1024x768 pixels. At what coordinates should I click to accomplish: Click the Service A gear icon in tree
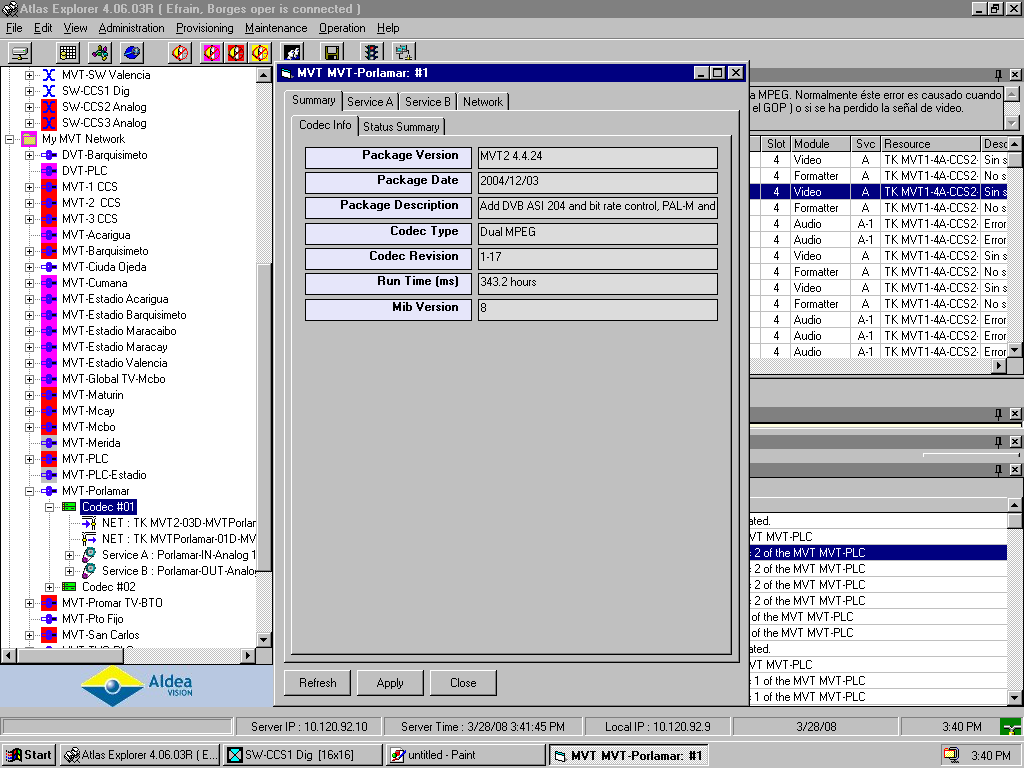(89, 555)
